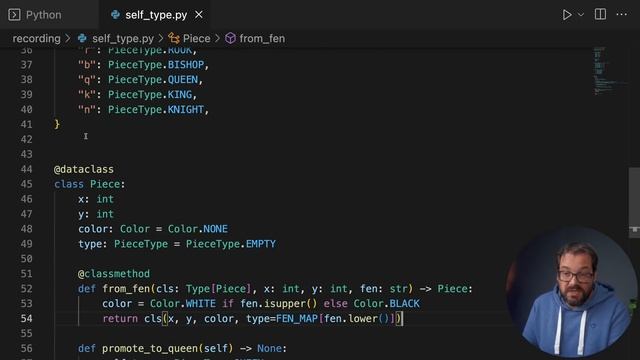The width and height of the screenshot is (640, 360).
Task: Click 'Type[Piece]' annotation on line 52
Action: coord(218,289)
